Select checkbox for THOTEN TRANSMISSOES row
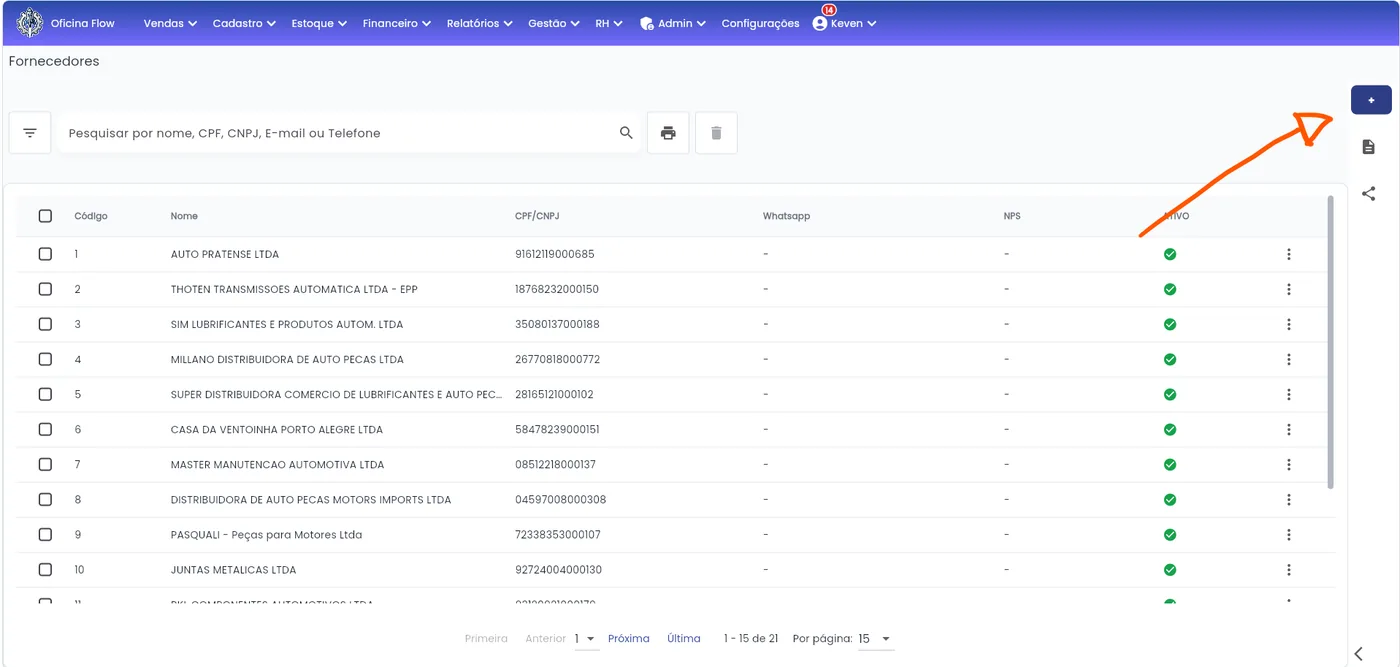Screen dimensions: 1400x667 coord(45,289)
